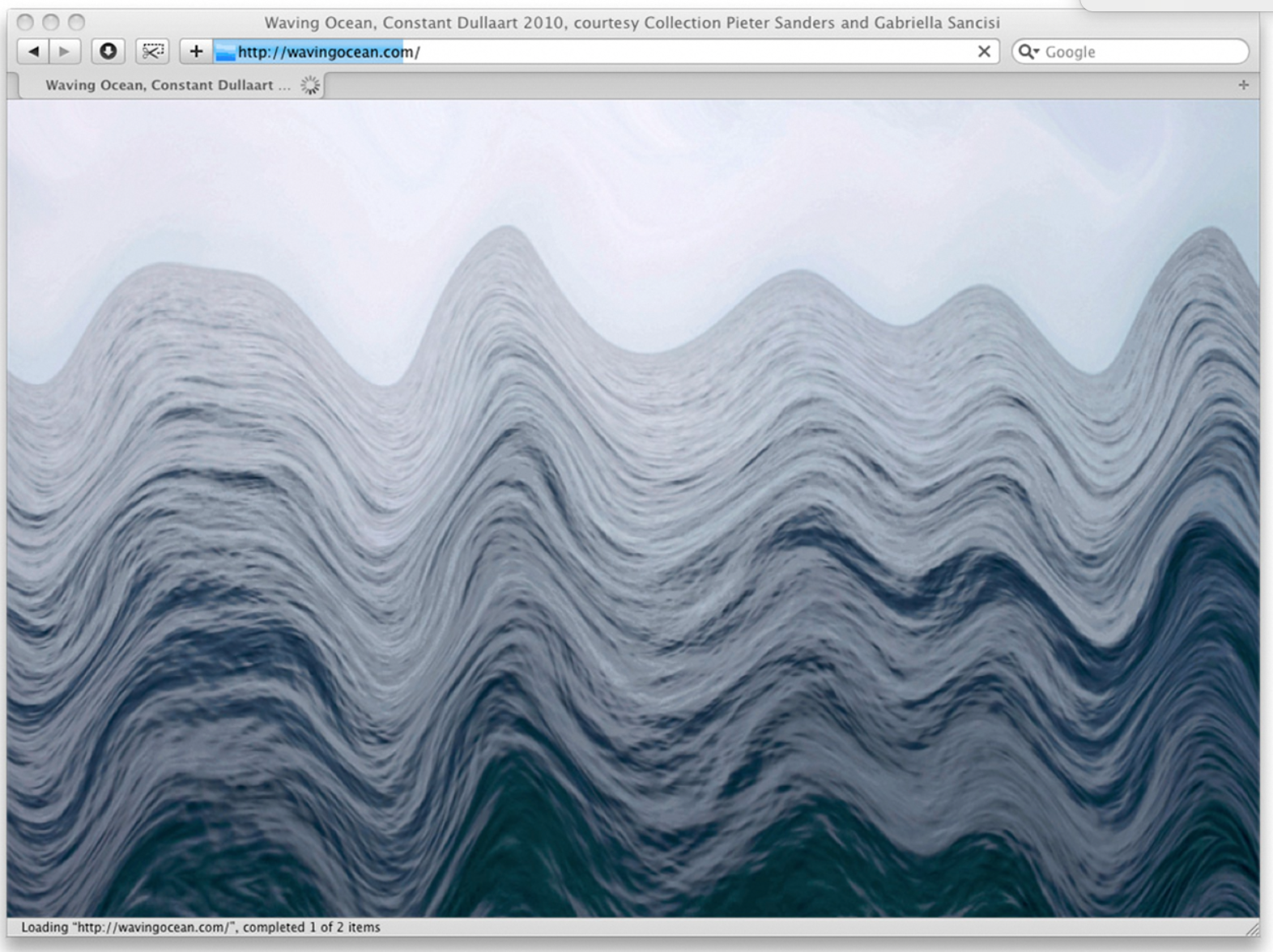Minimize the browser window

coord(50,22)
